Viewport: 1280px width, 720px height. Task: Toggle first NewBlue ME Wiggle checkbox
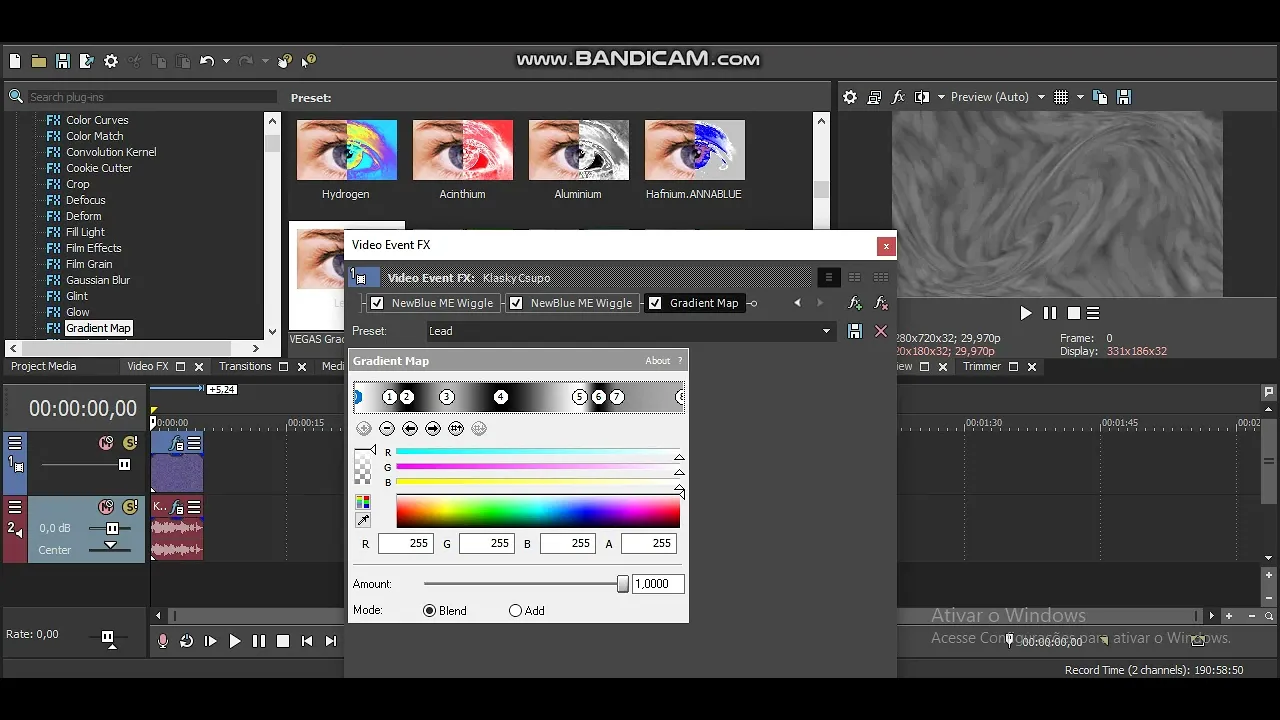377,303
